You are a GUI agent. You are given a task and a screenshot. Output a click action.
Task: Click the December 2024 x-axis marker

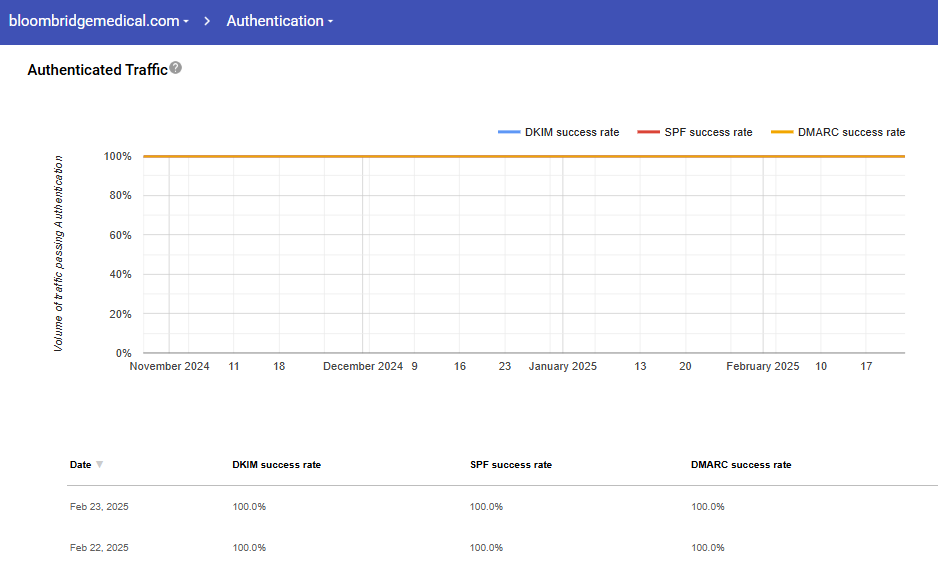[363, 367]
